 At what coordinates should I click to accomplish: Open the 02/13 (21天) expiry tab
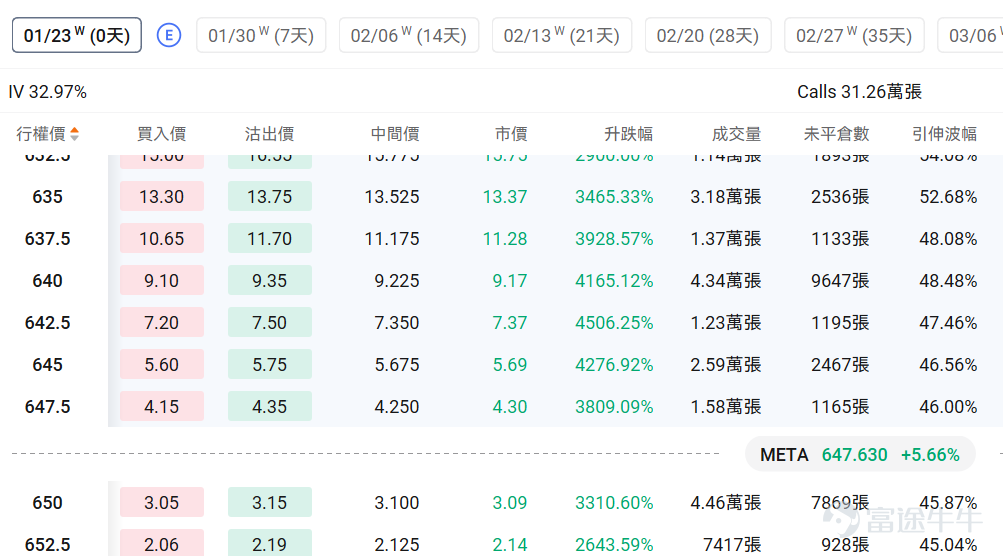(x=562, y=35)
